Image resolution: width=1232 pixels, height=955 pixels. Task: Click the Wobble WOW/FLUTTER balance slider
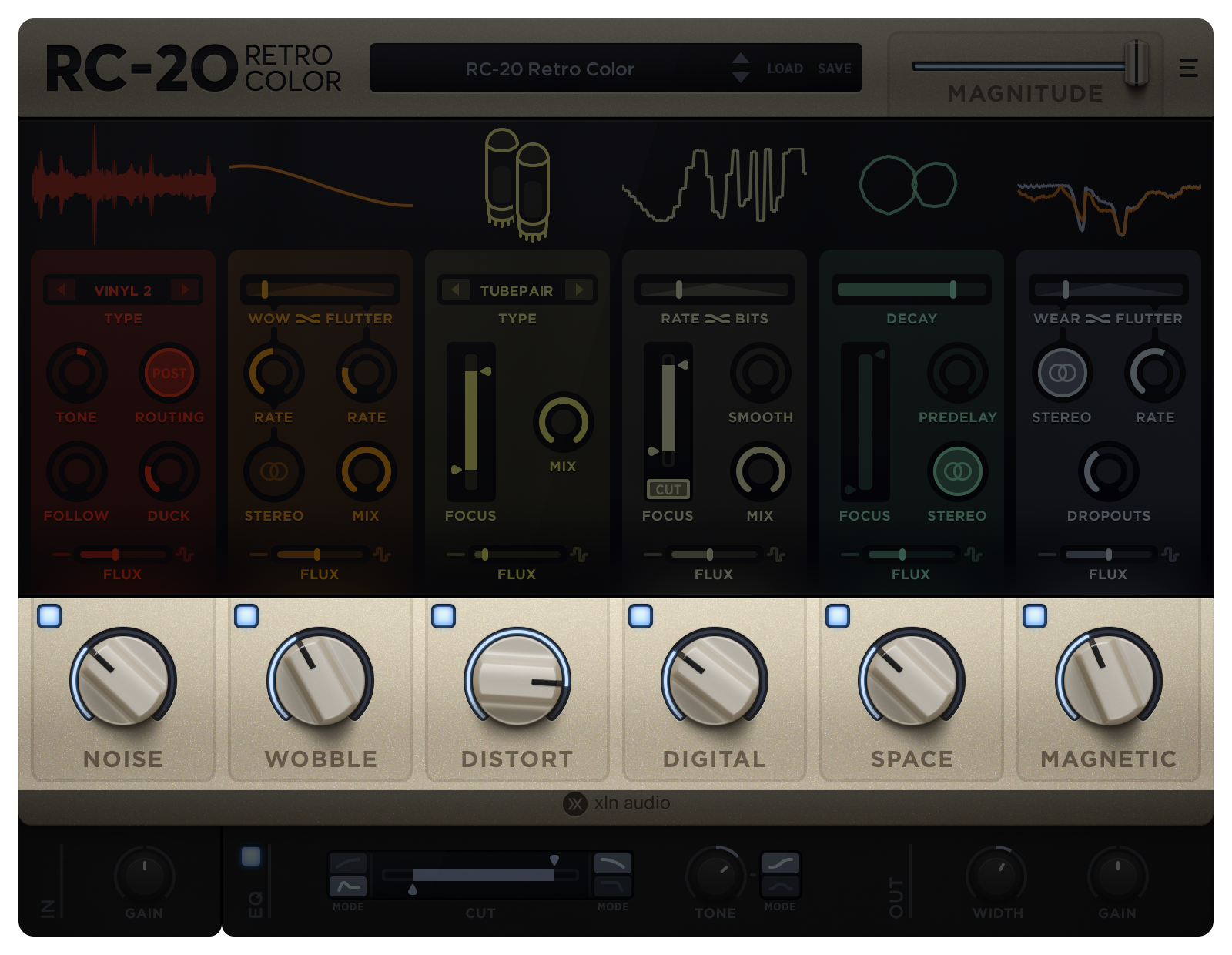(320, 290)
